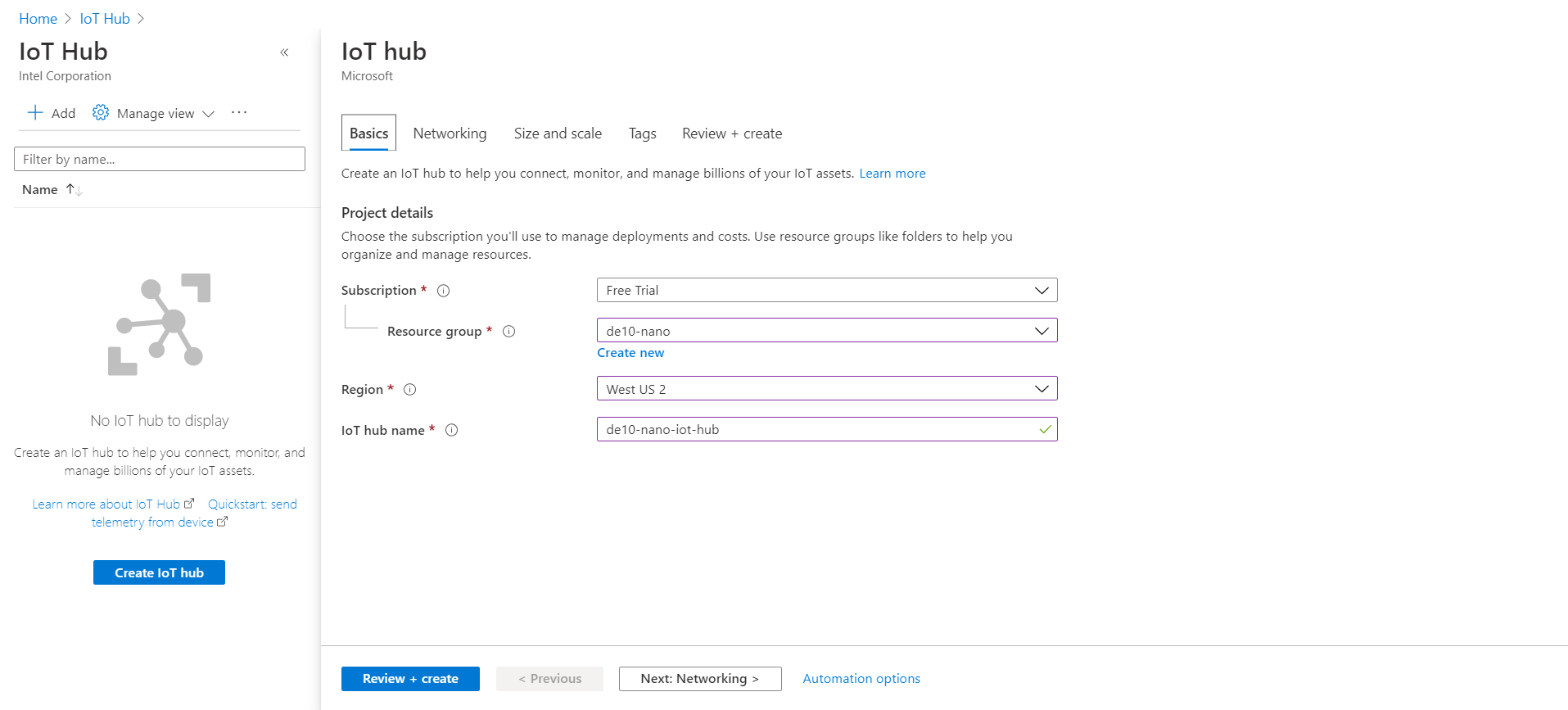Open the Automation options link
This screenshot has height=710, width=1568.
click(861, 679)
